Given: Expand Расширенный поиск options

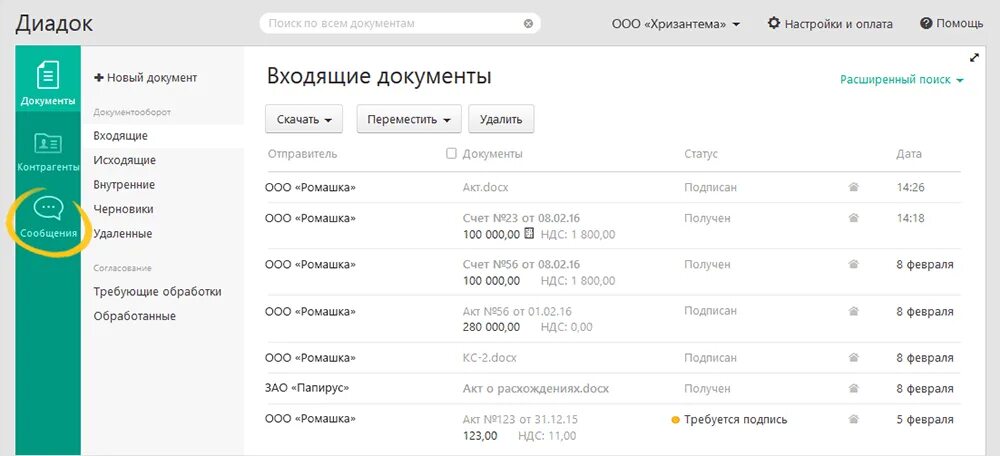Looking at the screenshot, I should (x=902, y=80).
